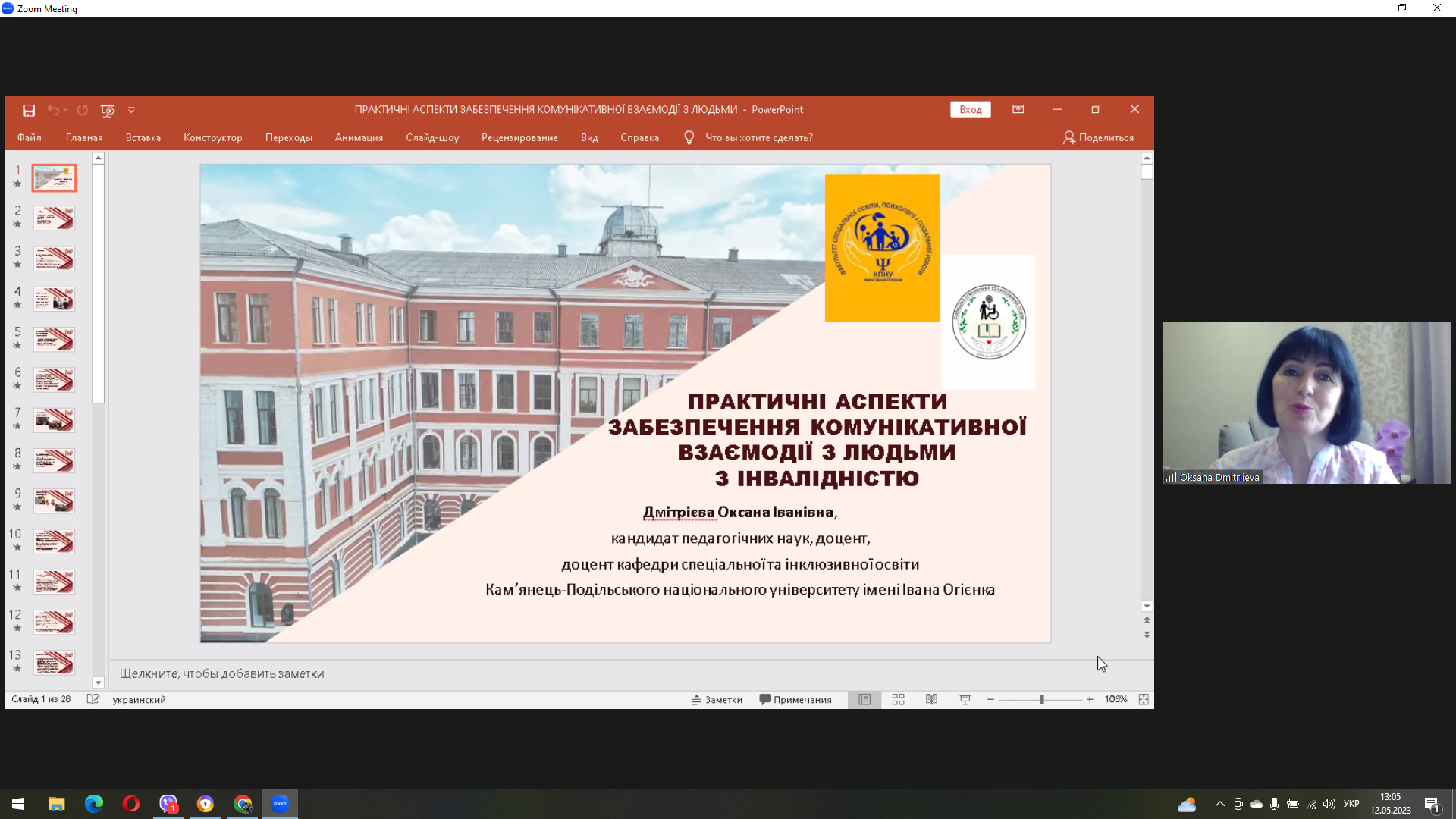Start slideshow from beginning icon
1456x819 pixels.
(x=107, y=110)
